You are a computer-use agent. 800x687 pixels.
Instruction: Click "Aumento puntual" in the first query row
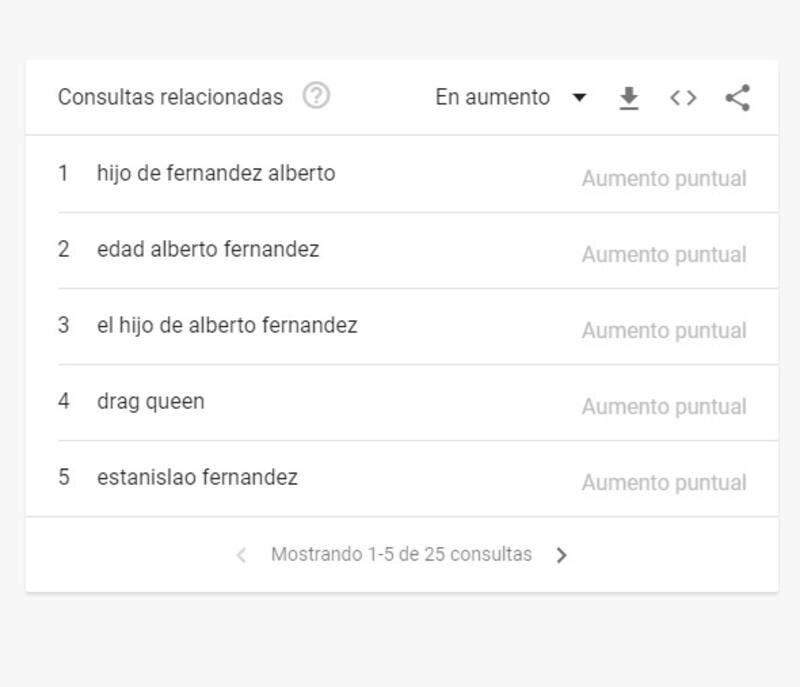point(664,179)
